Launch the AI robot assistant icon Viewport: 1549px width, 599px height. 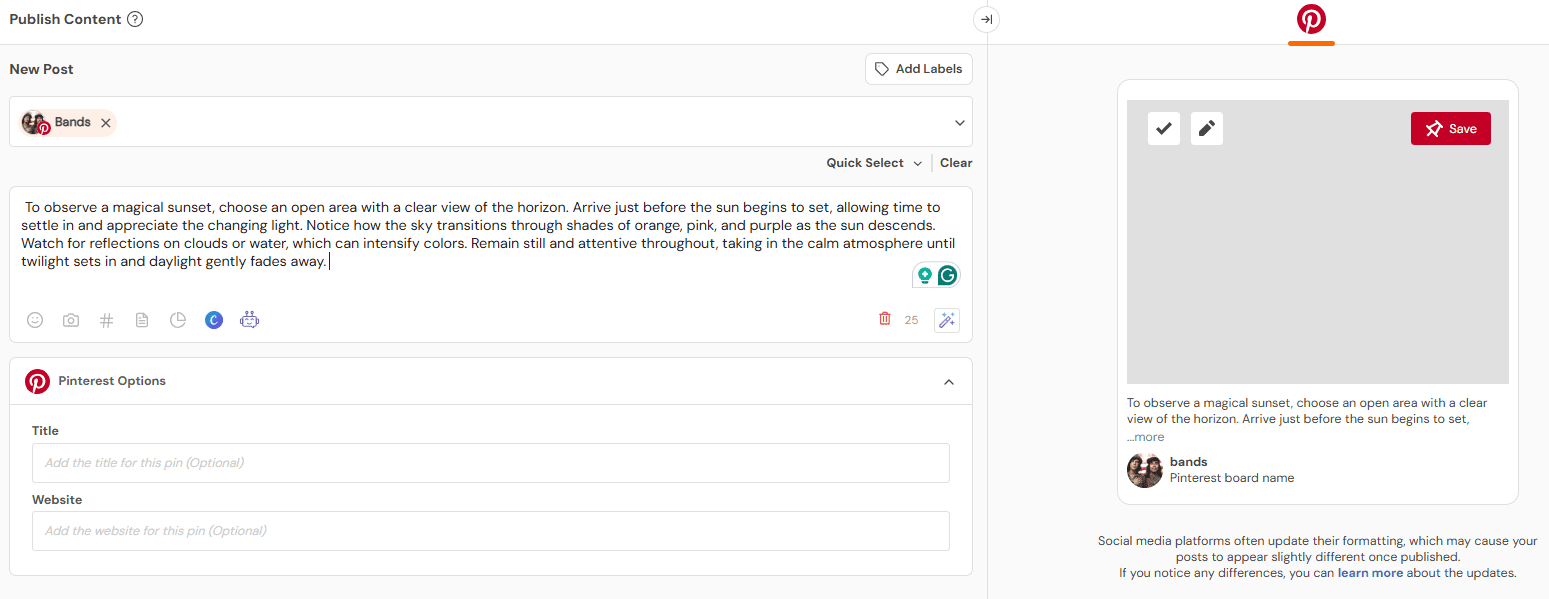point(249,319)
